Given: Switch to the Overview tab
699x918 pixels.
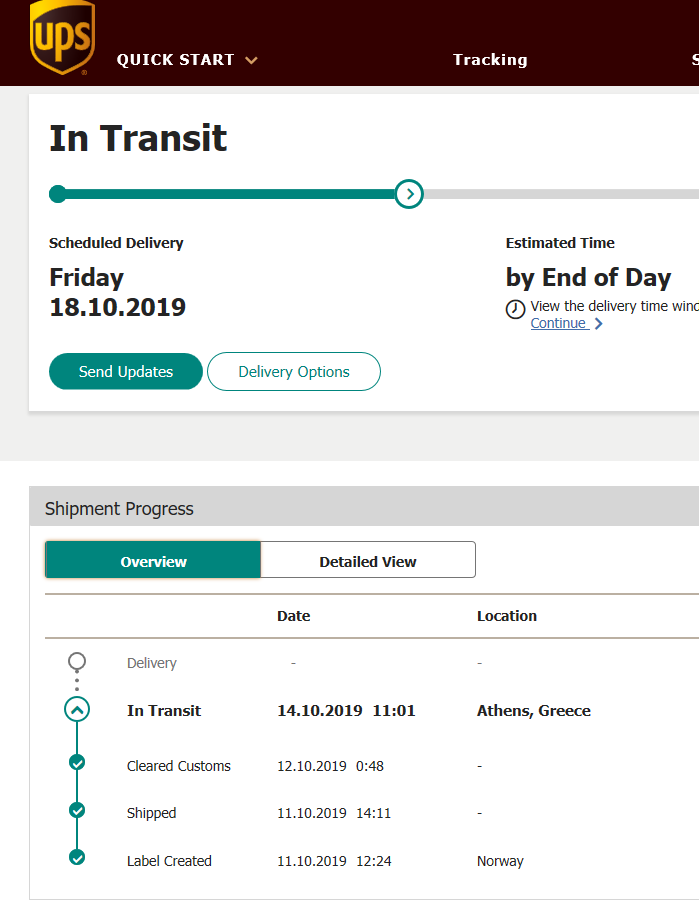Looking at the screenshot, I should coord(153,560).
